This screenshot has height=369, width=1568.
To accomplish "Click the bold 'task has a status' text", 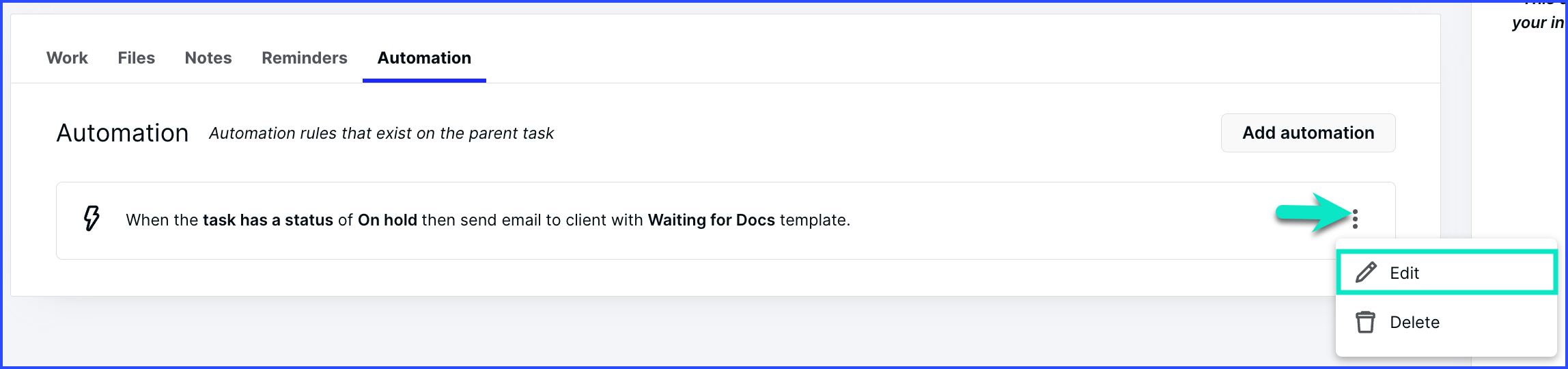I will (268, 220).
